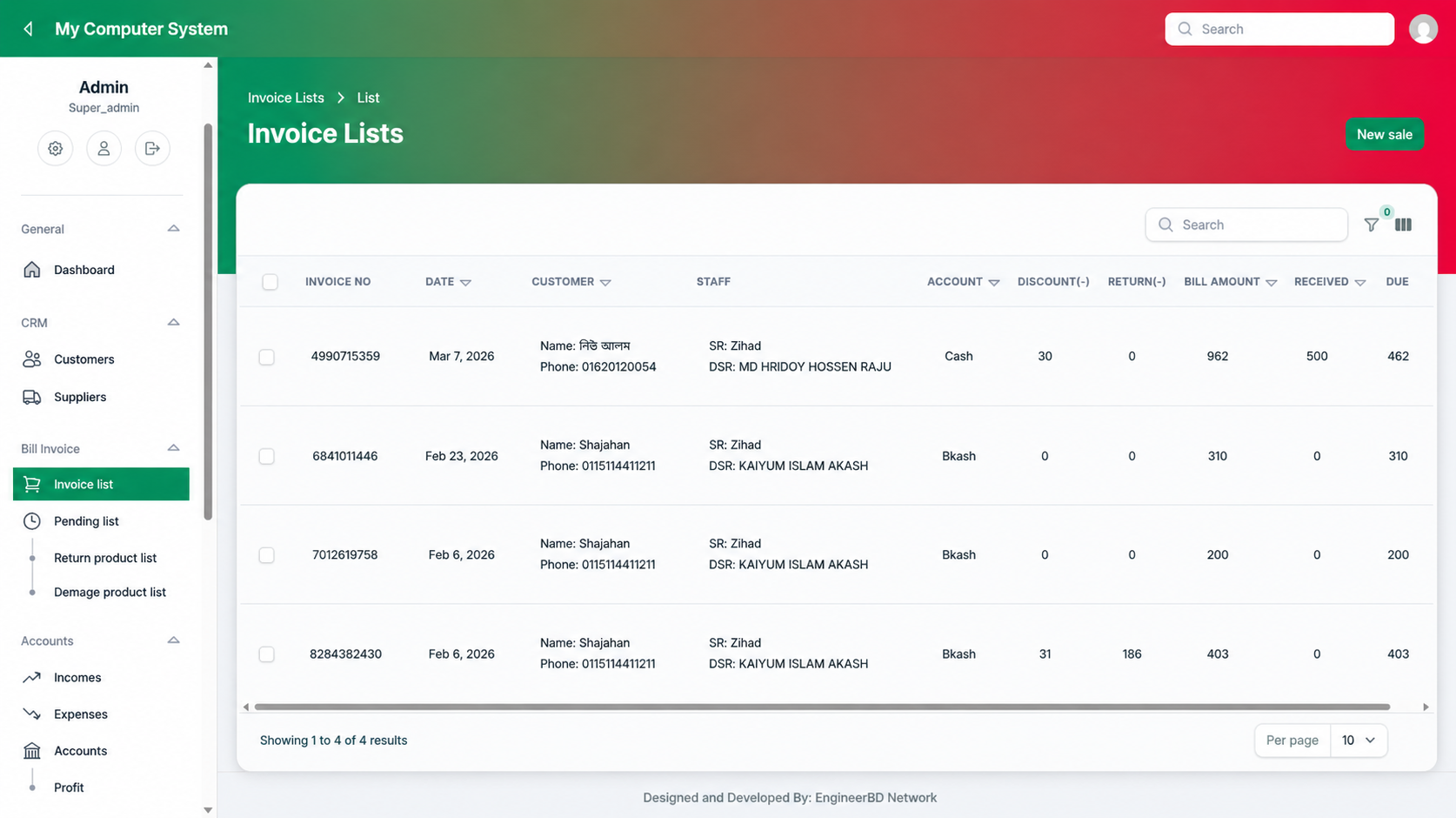Screen dimensions: 1456x818
Task: Click the user profile icon in sidebar
Action: click(104, 149)
